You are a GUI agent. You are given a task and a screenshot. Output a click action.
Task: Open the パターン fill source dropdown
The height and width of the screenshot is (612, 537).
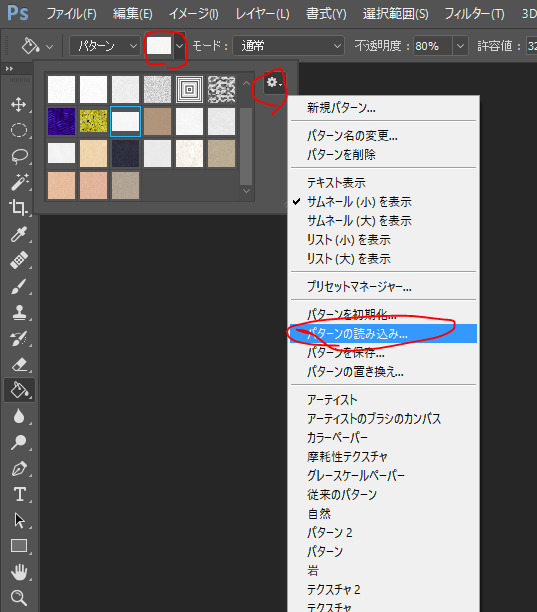point(105,46)
